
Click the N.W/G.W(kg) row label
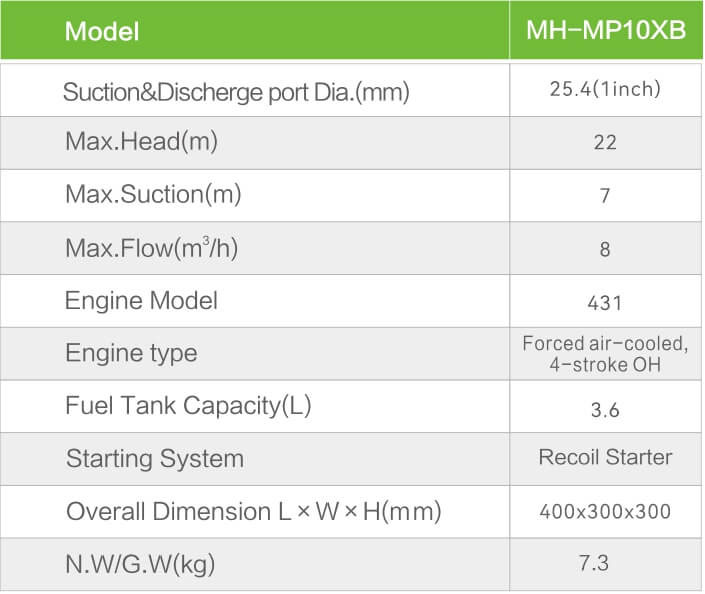(x=140, y=565)
